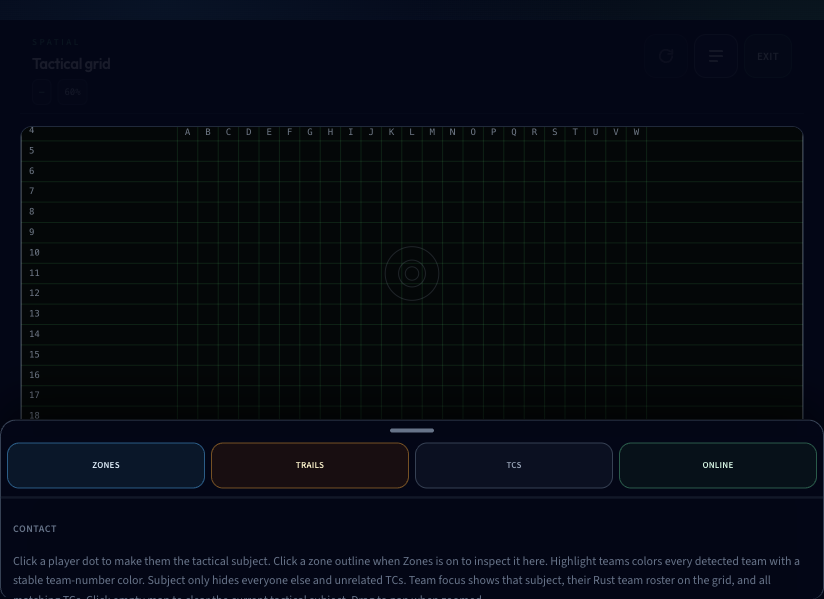
Task: Toggle the TRAILS overlay
Action: pos(310,465)
